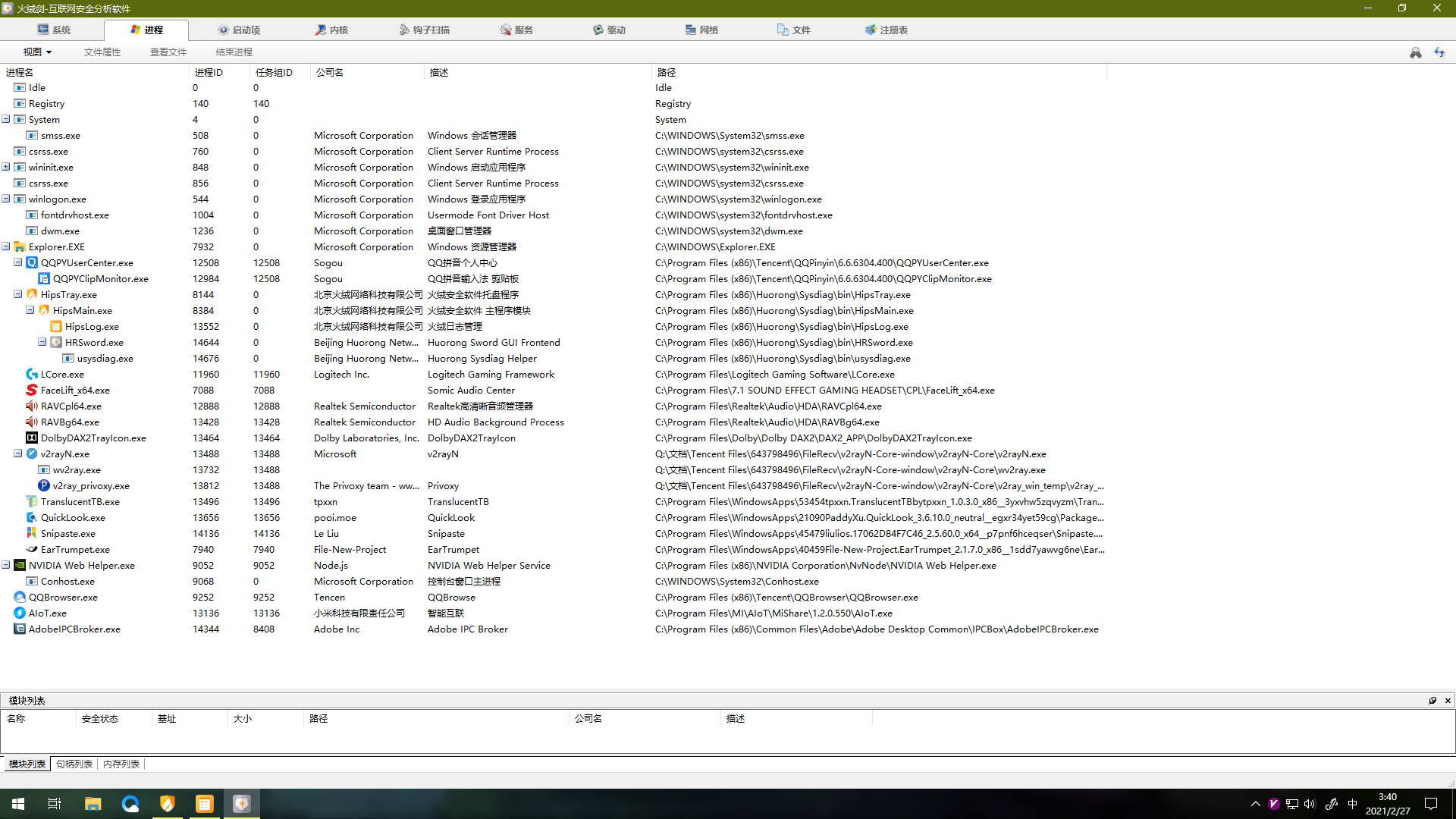Click the EarTrumpet.exe icon
Screen dimensions: 1456x819
click(32, 550)
